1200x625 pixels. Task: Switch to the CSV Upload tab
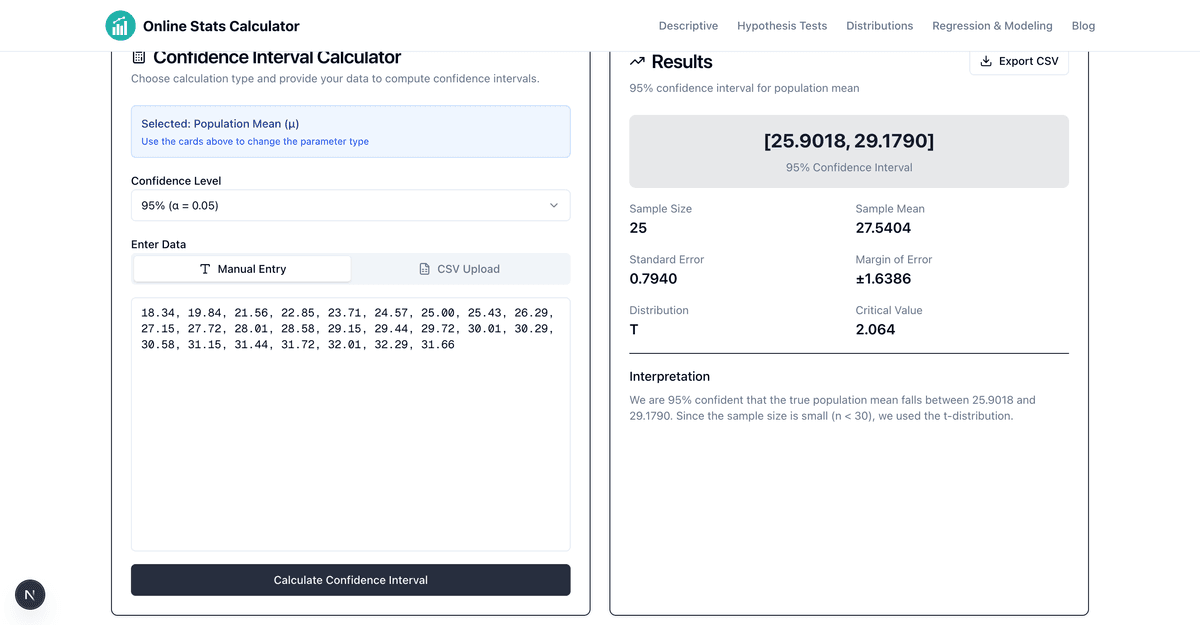[x=459, y=269]
